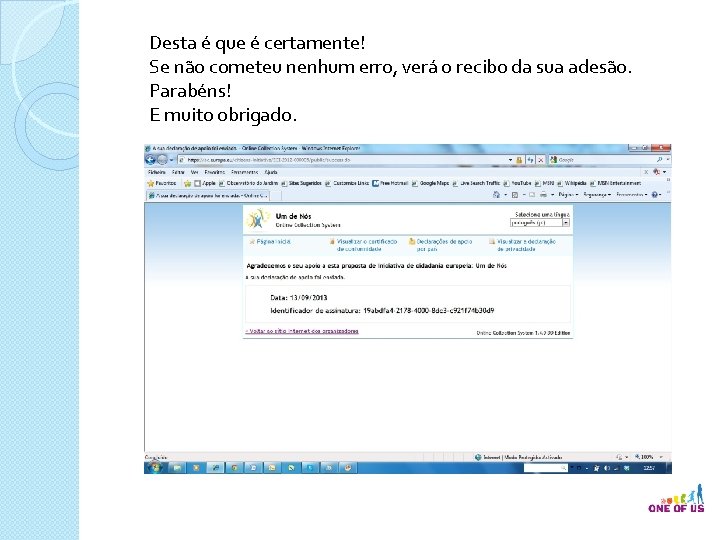Open the Favoritos star button on favorites bar
The width and height of the screenshot is (720, 540).
162,183
